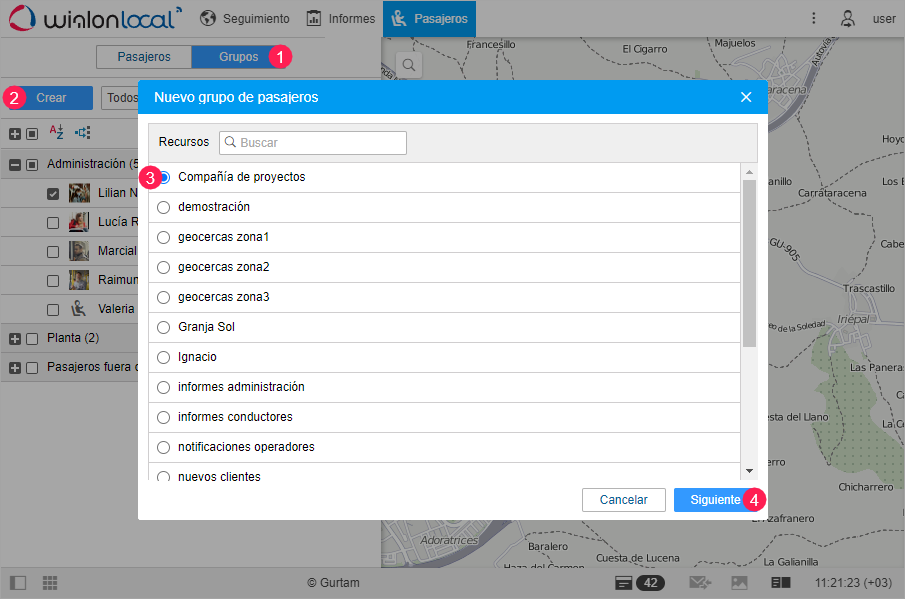This screenshot has width=905, height=599.
Task: Click the clock time 11:21:23 (+03)
Action: coord(853,583)
